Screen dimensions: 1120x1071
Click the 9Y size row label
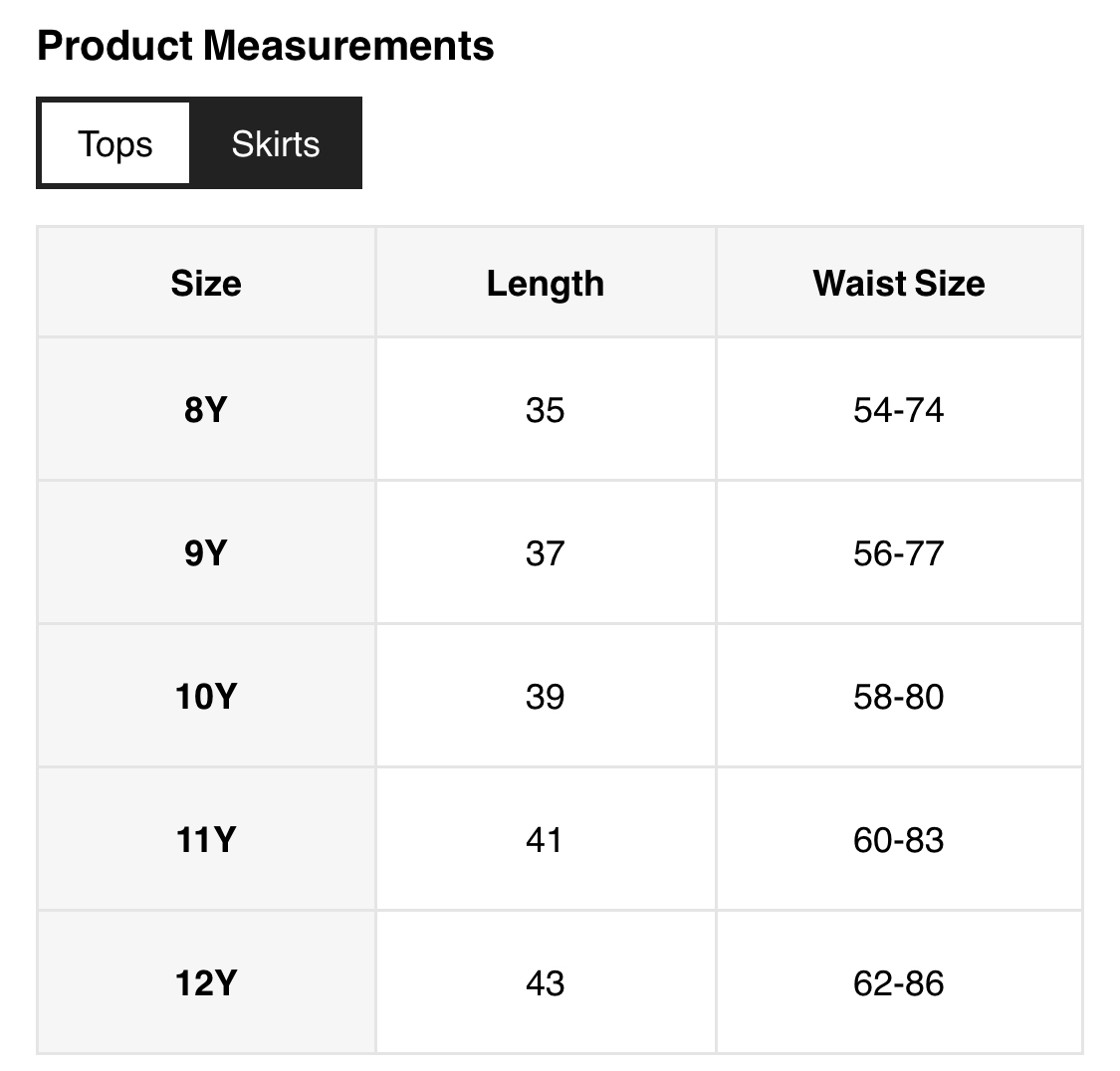(206, 552)
